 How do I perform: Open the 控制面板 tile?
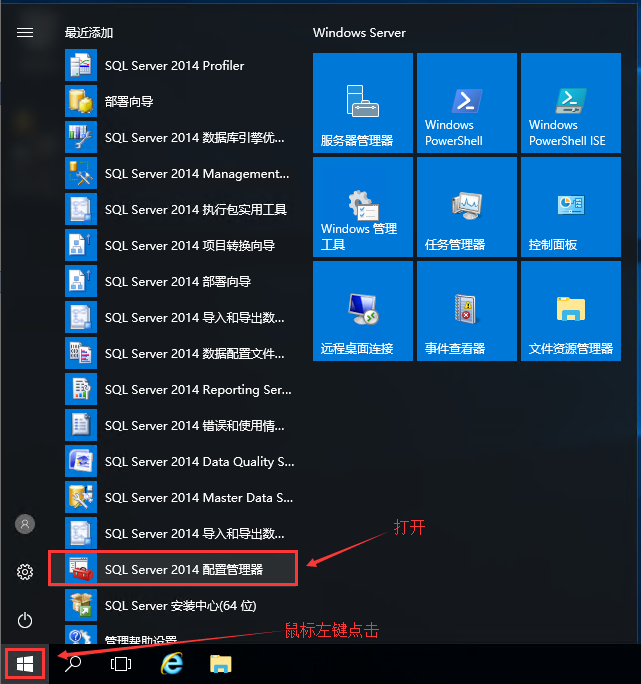pyautogui.click(x=571, y=207)
